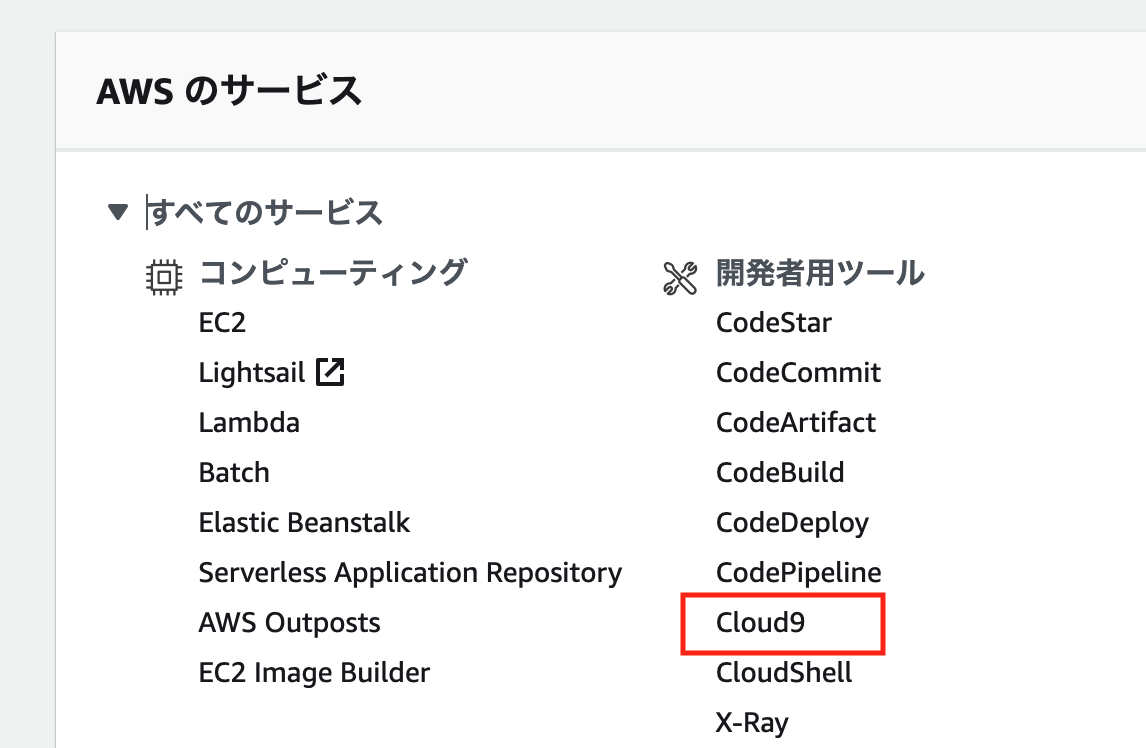1146x748 pixels.
Task: Open Lambda from the computing list
Action: tap(249, 422)
